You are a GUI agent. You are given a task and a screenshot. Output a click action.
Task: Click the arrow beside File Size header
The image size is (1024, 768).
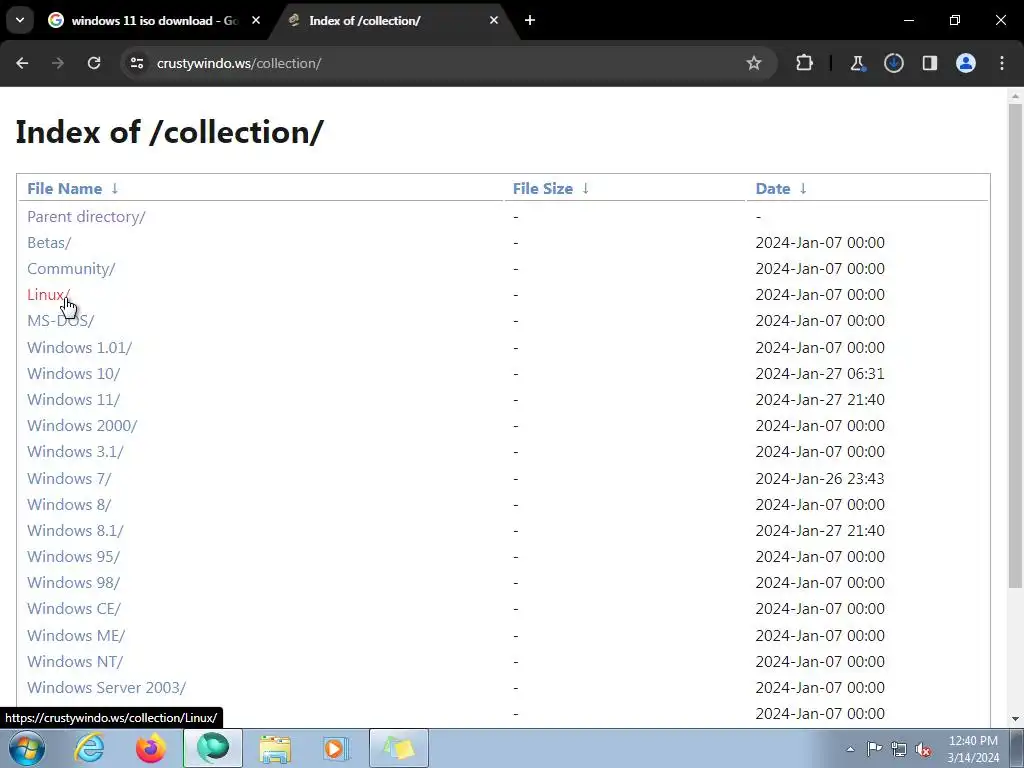click(586, 189)
